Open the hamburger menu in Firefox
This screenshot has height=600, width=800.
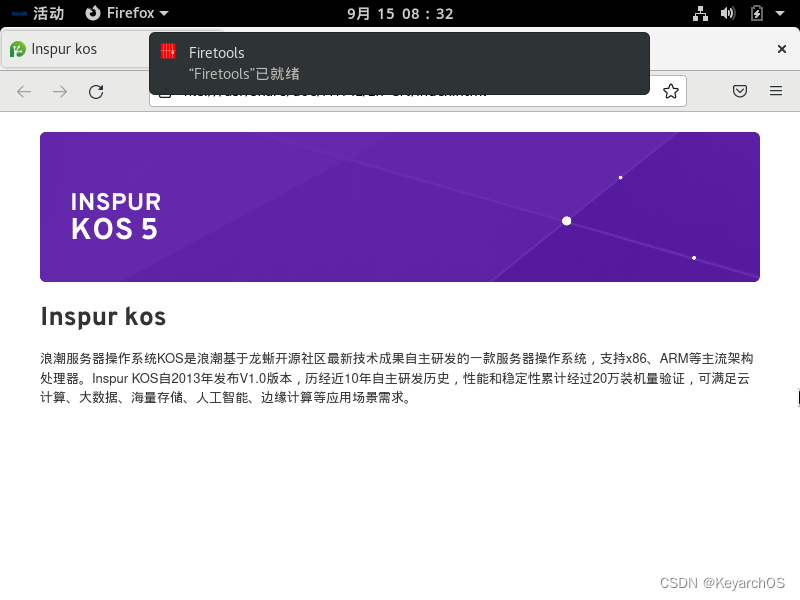pyautogui.click(x=776, y=91)
